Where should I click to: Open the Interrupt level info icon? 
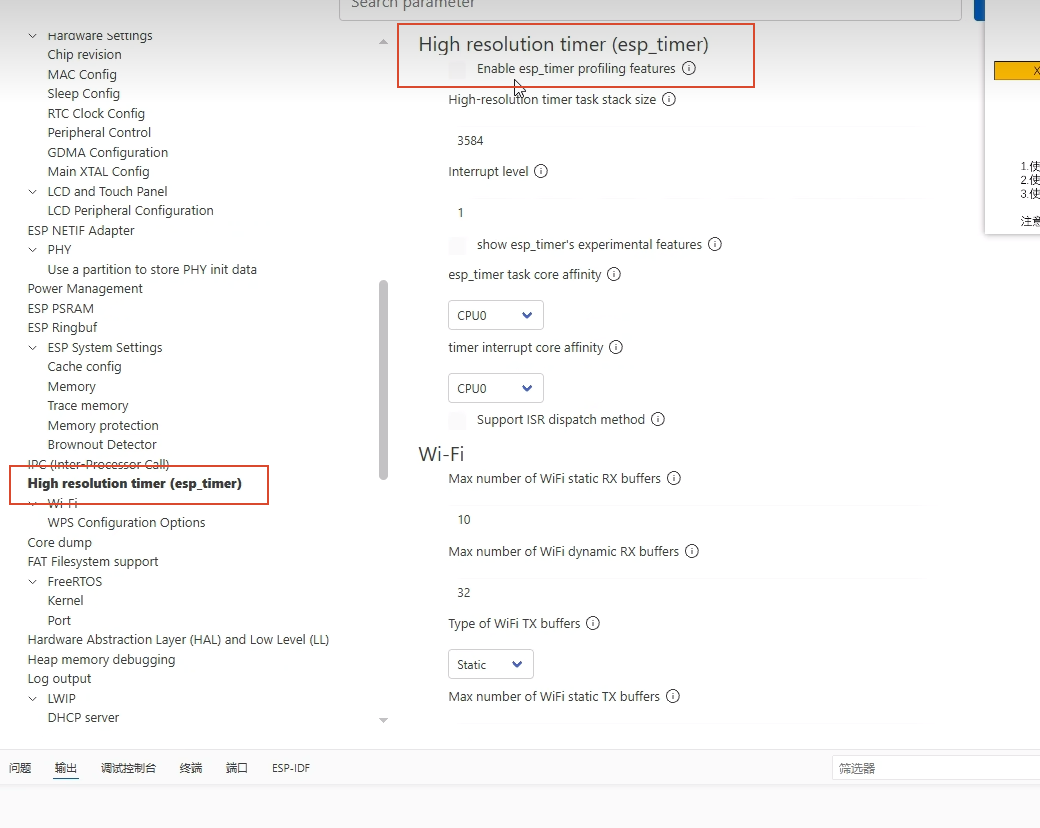541,172
